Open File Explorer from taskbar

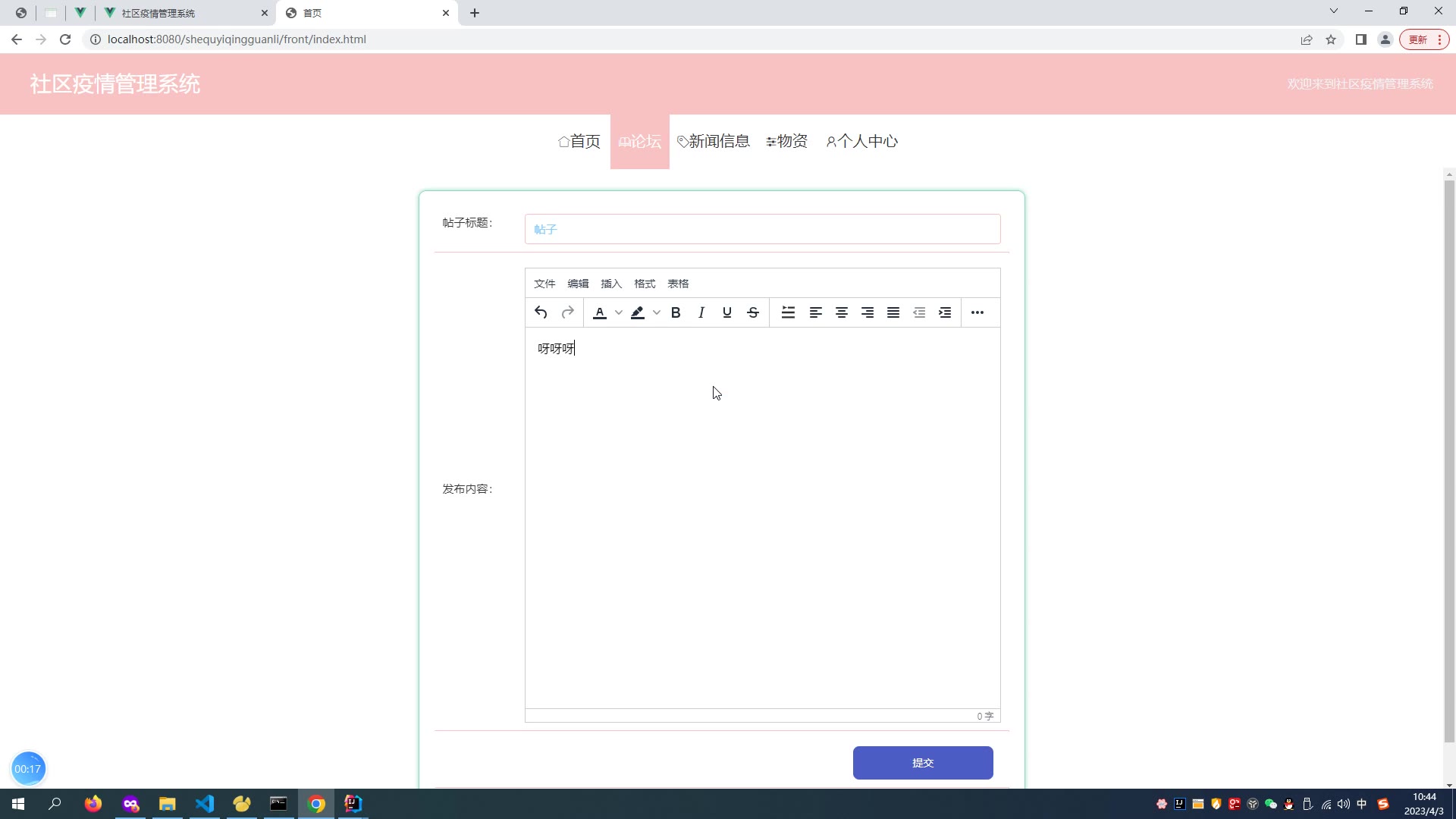168,804
